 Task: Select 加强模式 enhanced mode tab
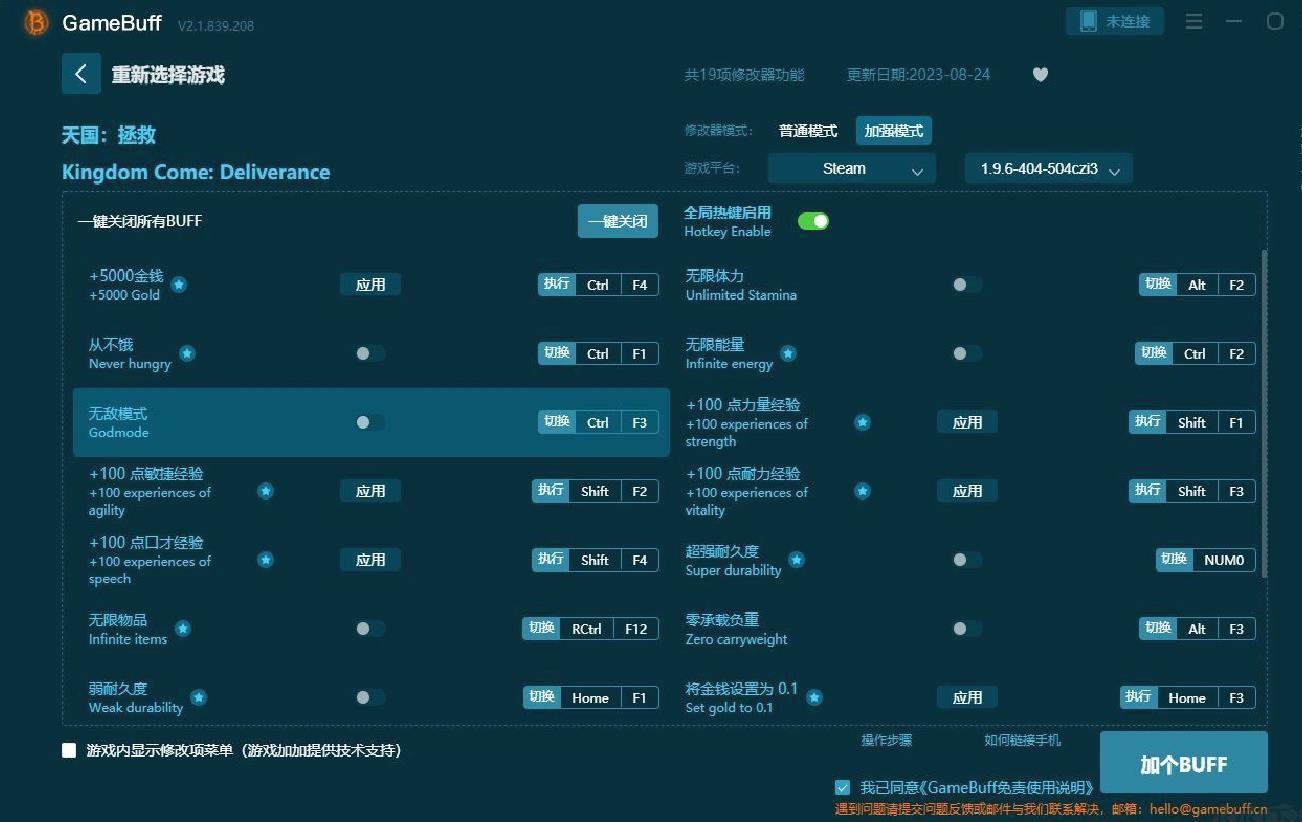pyautogui.click(x=894, y=131)
